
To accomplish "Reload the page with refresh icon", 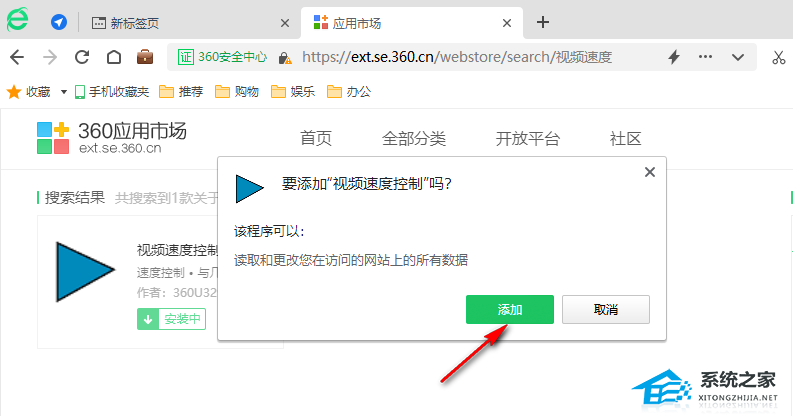I will (82, 57).
